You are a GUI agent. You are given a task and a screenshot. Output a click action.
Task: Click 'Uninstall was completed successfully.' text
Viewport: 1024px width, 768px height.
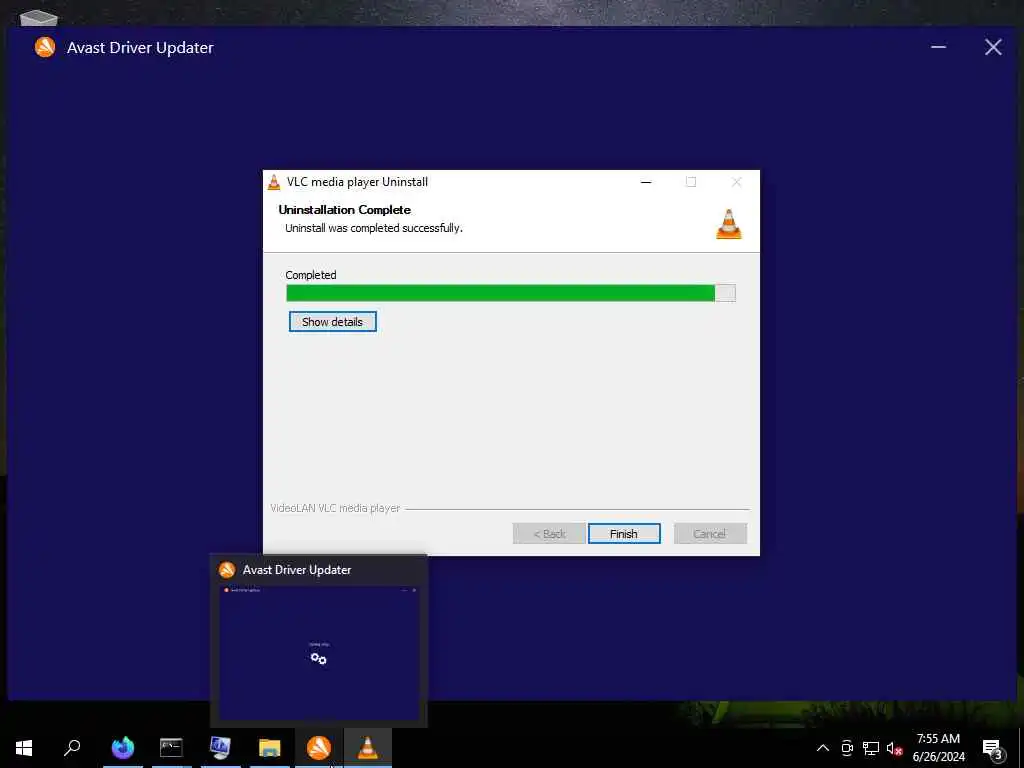[x=374, y=228]
